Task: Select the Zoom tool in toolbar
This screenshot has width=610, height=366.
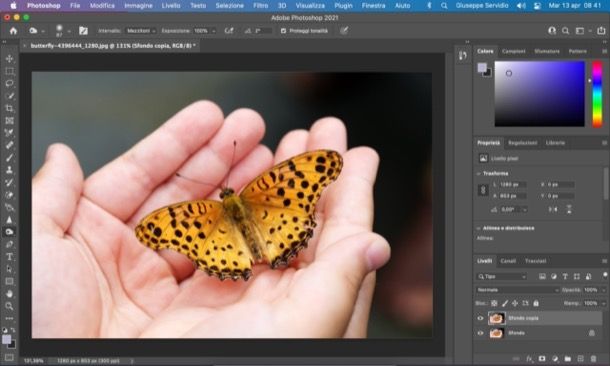Action: point(9,306)
